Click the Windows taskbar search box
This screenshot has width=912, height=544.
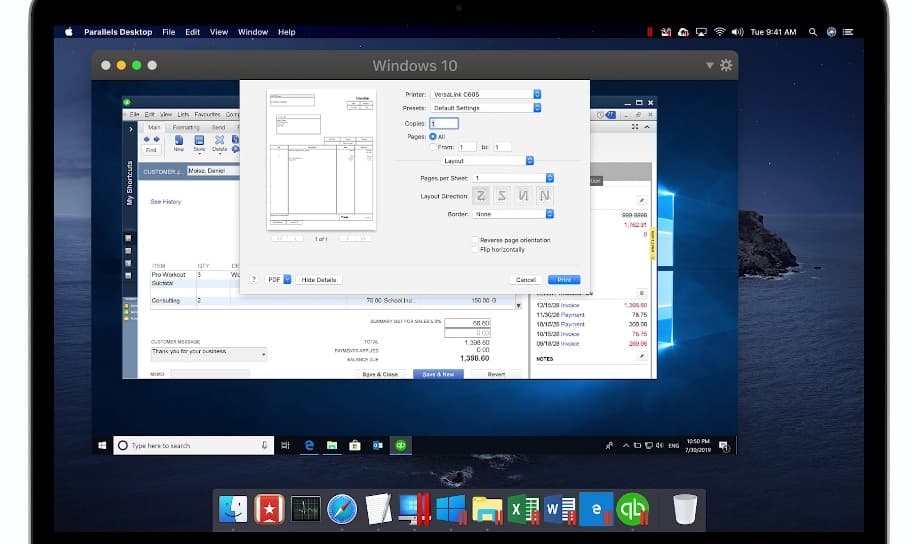193,446
